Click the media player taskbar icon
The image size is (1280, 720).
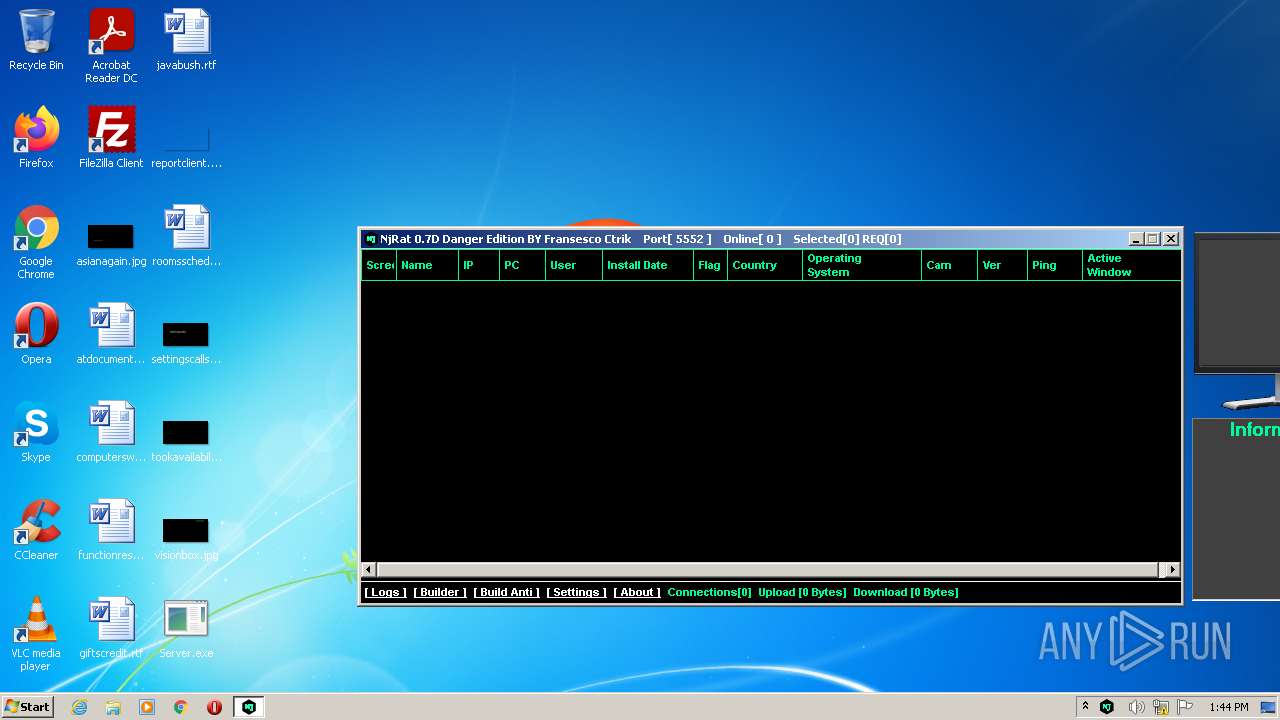147,707
